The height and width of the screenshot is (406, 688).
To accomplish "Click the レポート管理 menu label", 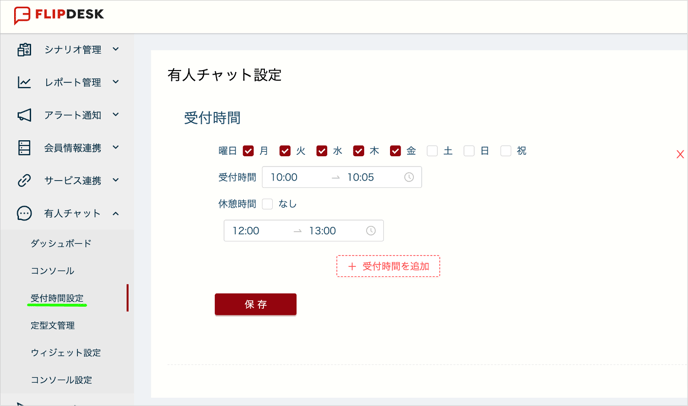I will 73,82.
